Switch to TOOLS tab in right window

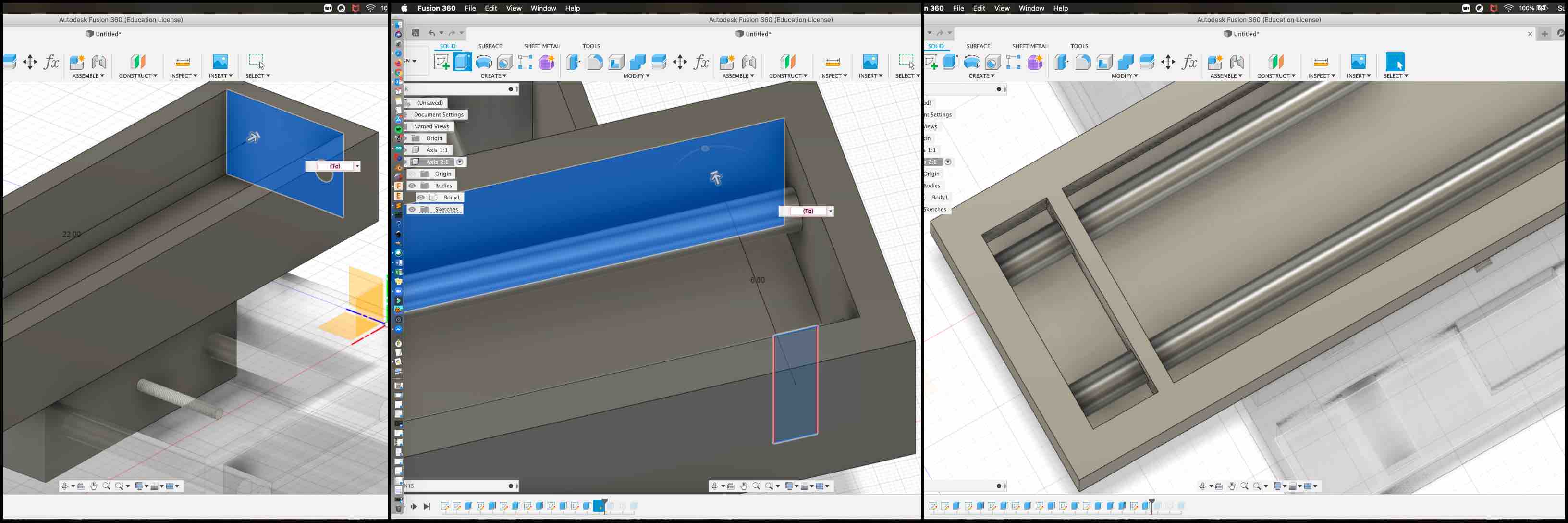[x=1079, y=46]
